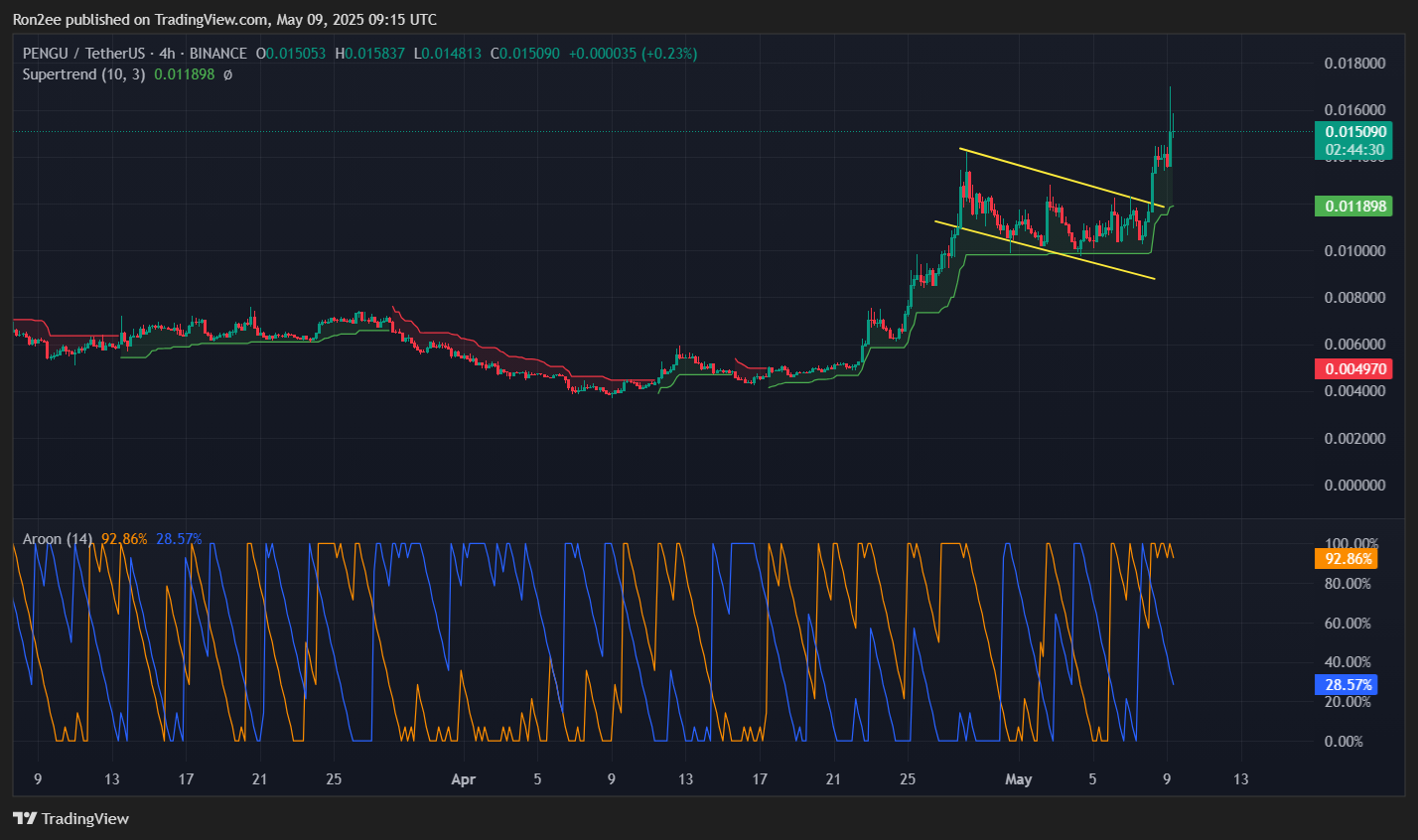
Task: Click the Supertrend legend value 0.011898
Action: [184, 74]
